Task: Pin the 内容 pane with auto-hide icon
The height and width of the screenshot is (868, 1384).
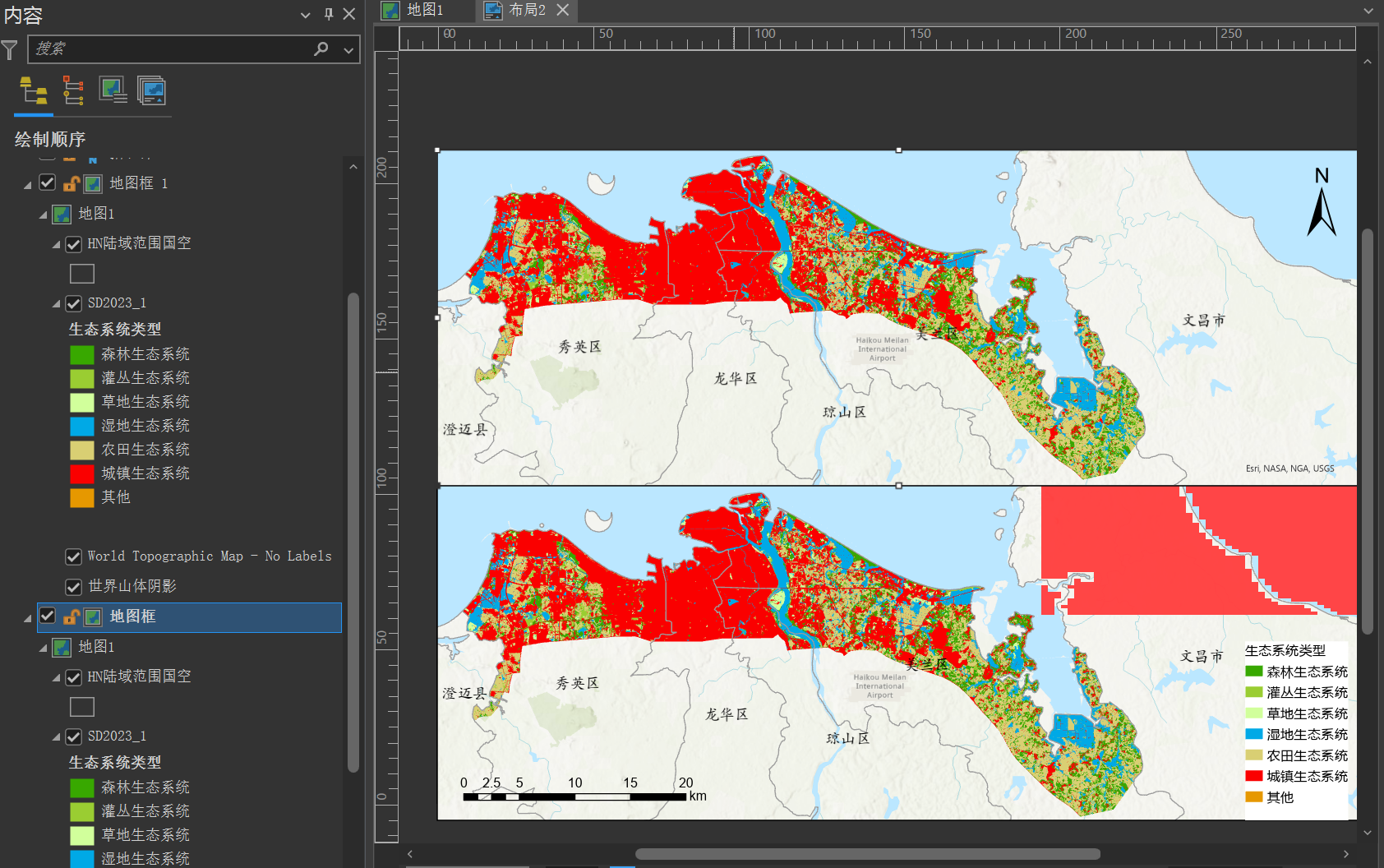Action: coord(328,14)
